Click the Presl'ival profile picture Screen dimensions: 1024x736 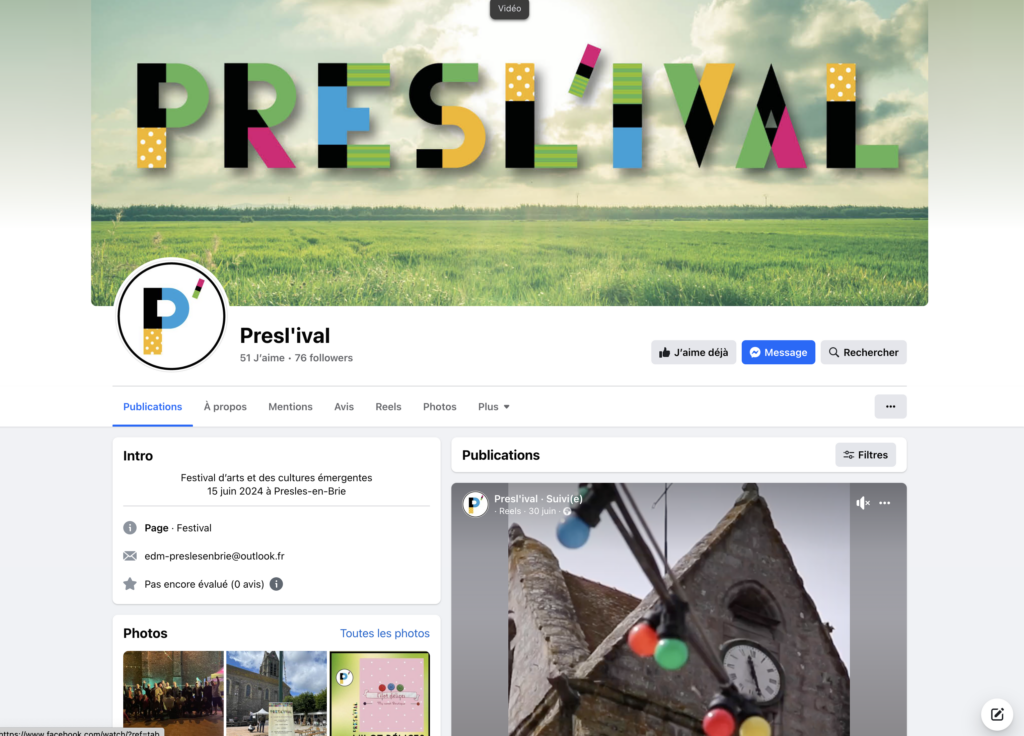click(171, 316)
